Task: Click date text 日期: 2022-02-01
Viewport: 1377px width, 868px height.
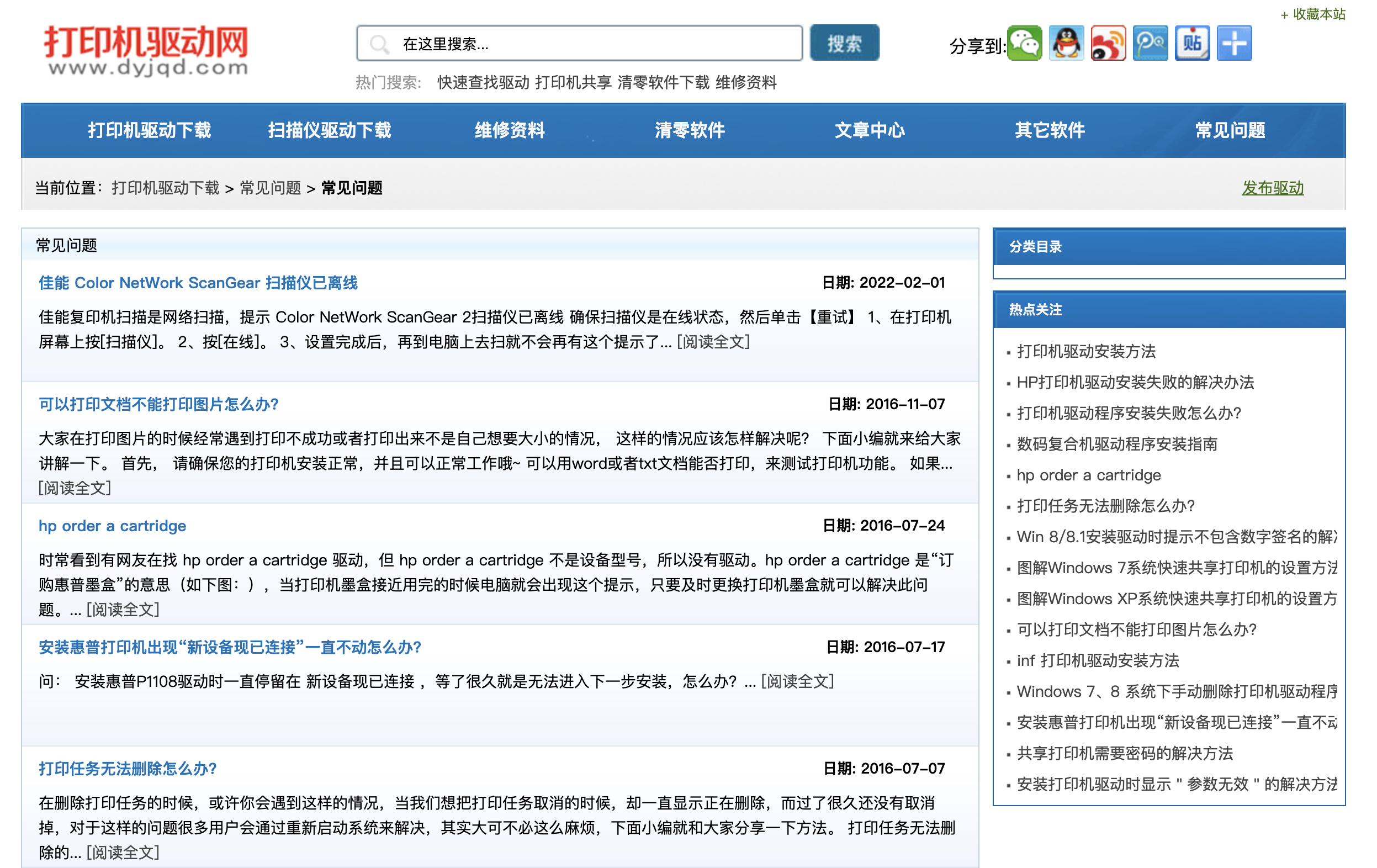Action: (883, 283)
